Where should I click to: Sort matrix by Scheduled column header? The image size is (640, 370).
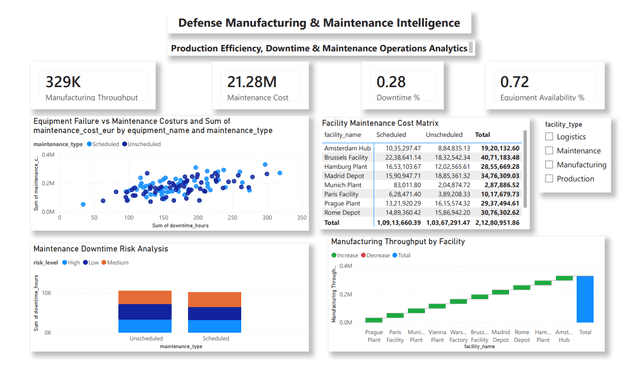(x=391, y=135)
